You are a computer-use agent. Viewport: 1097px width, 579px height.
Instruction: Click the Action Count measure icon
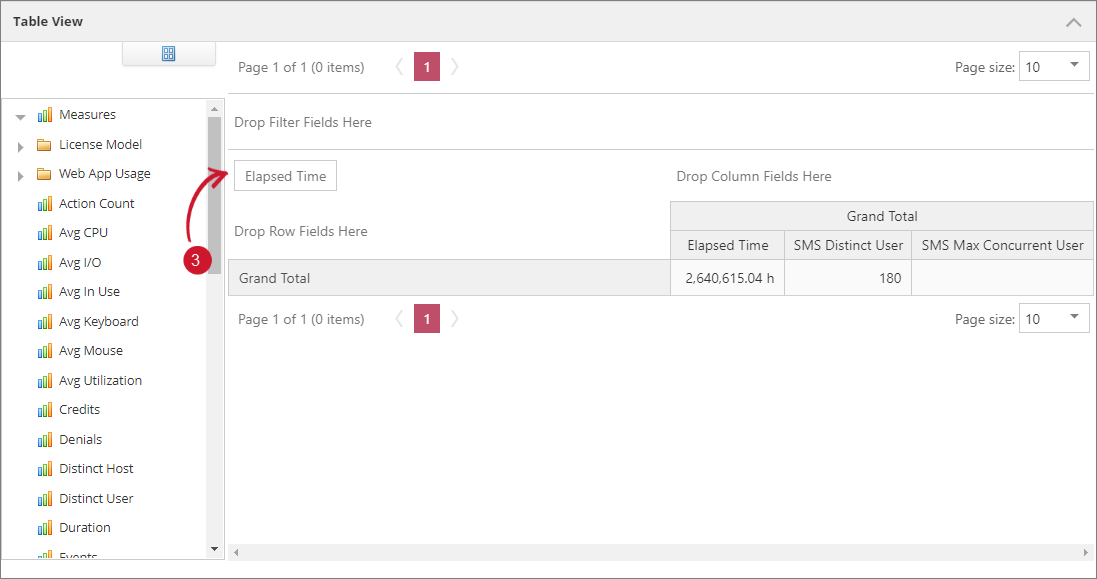(44, 204)
